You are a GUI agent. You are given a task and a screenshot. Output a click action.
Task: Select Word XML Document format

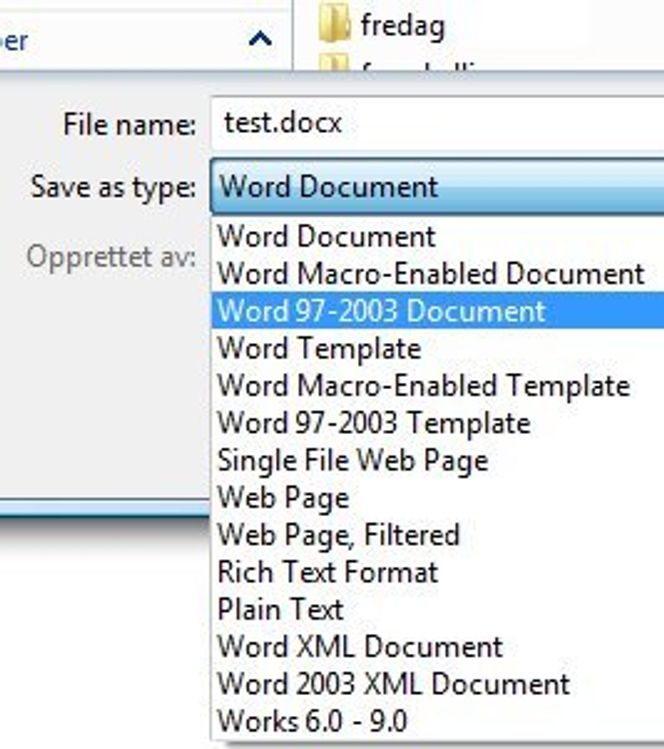click(x=437, y=646)
